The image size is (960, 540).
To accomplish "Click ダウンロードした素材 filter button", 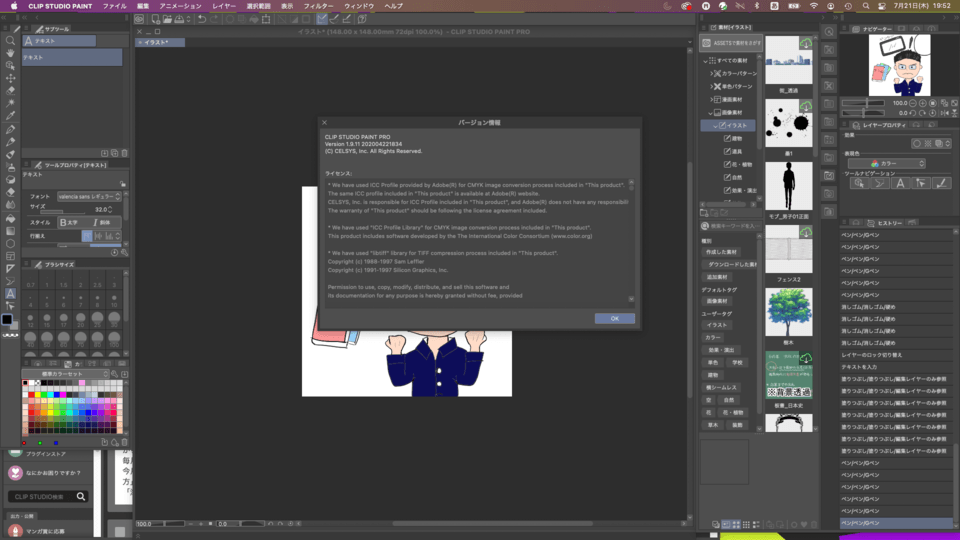I will click(729, 264).
